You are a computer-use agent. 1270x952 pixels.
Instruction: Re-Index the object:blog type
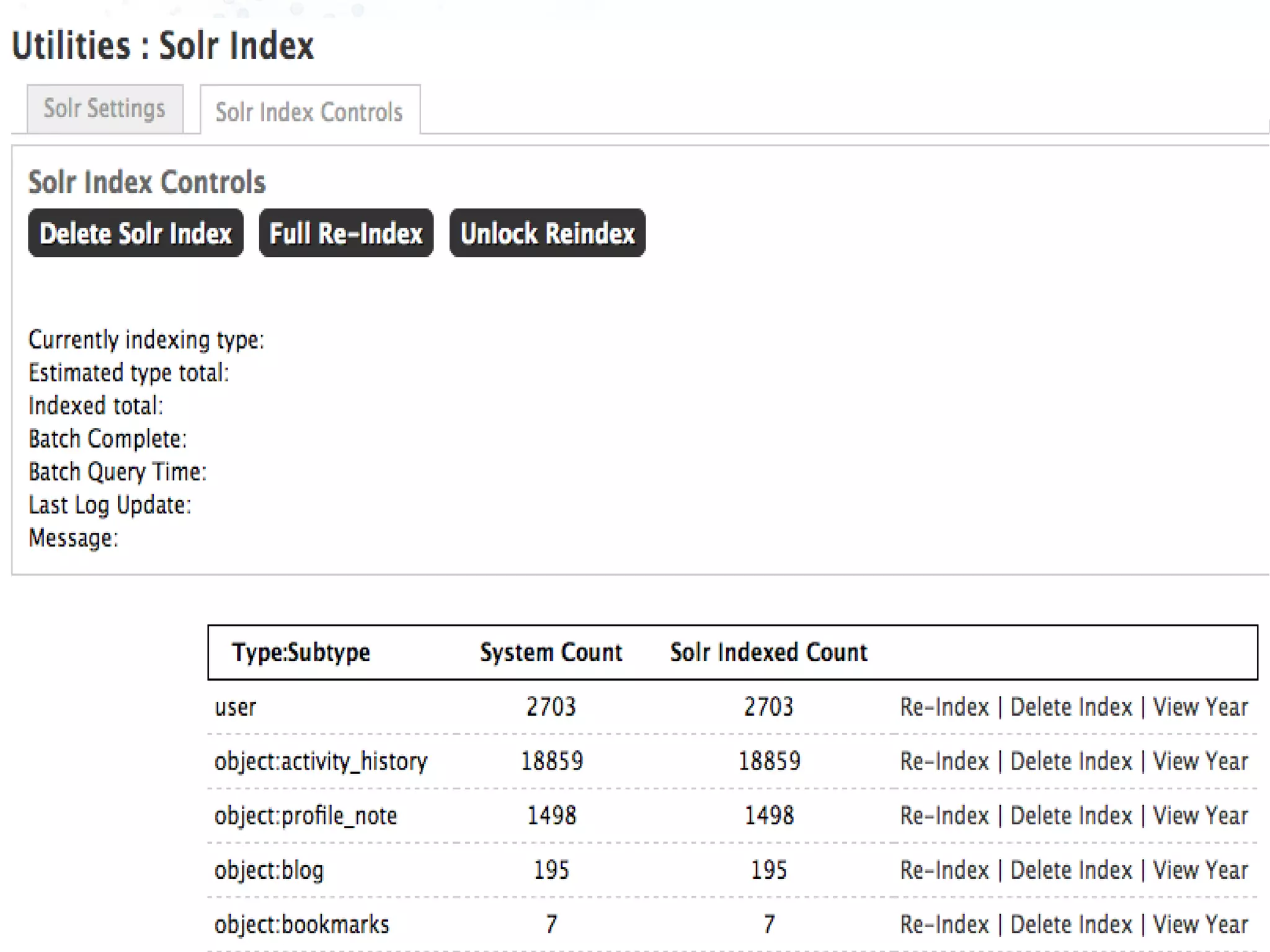click(944, 870)
